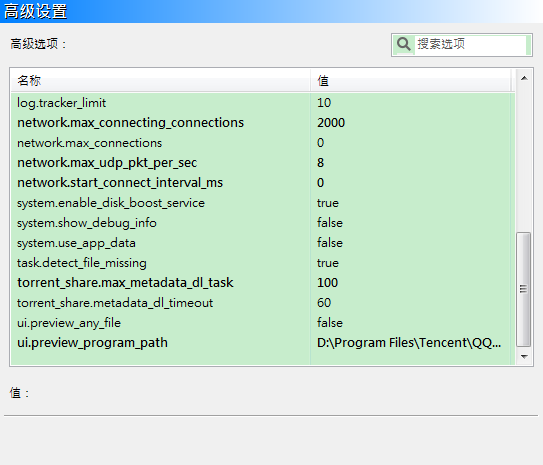Screen dimensions: 543x465
Task: Click the scrollbar down arrow
Action: [524, 357]
